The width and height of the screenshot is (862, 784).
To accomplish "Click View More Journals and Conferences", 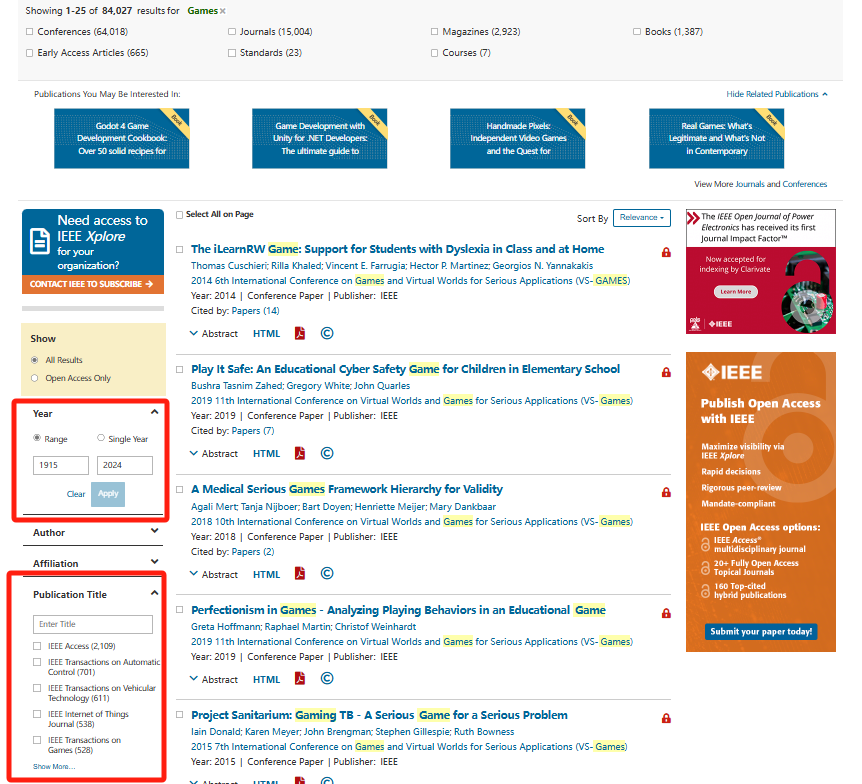I will pyautogui.click(x=760, y=184).
